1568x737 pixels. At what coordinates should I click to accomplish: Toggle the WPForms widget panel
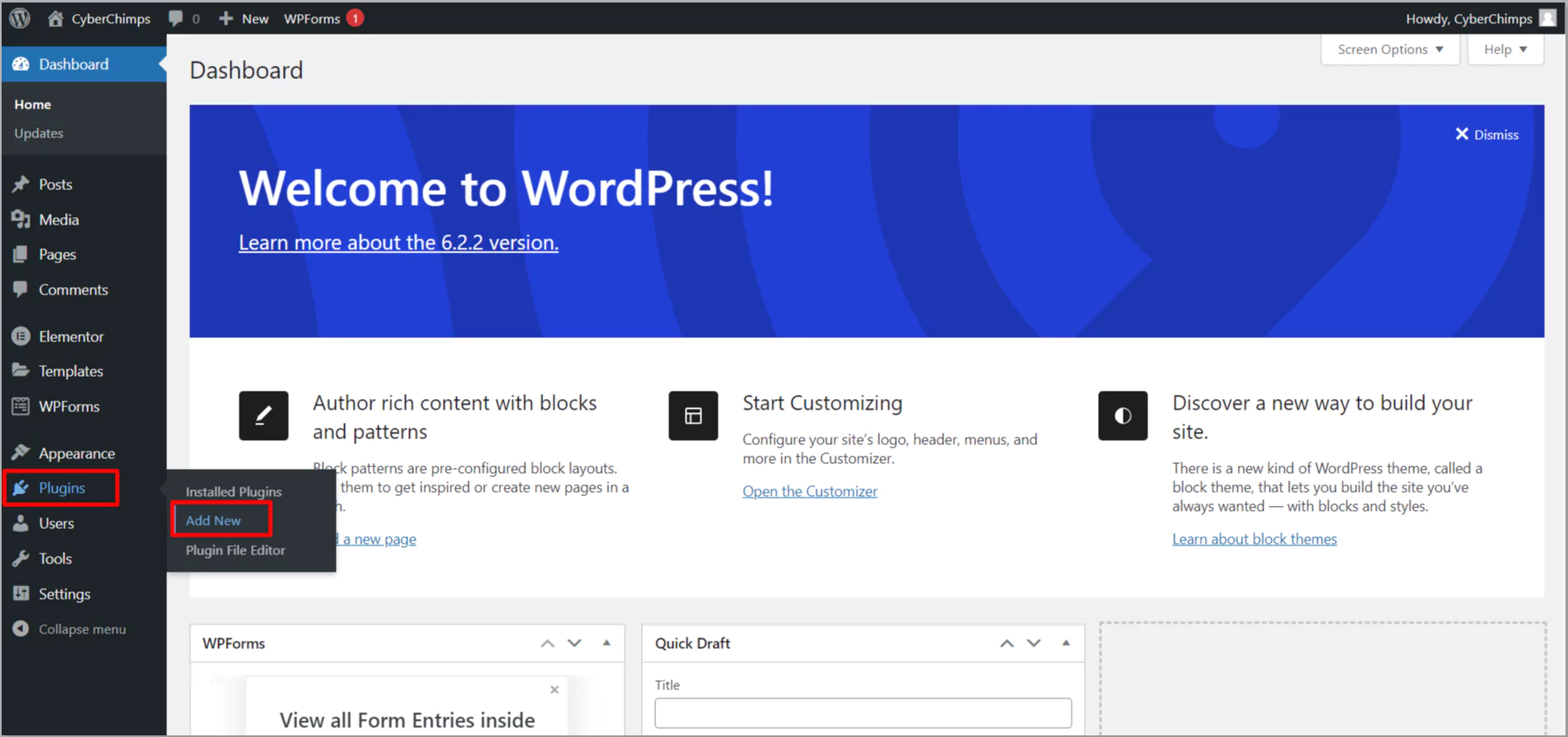point(607,643)
